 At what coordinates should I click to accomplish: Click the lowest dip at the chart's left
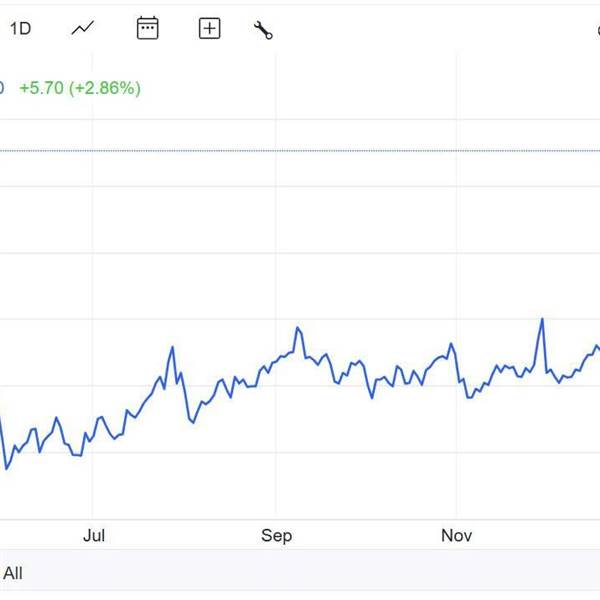tap(7, 468)
